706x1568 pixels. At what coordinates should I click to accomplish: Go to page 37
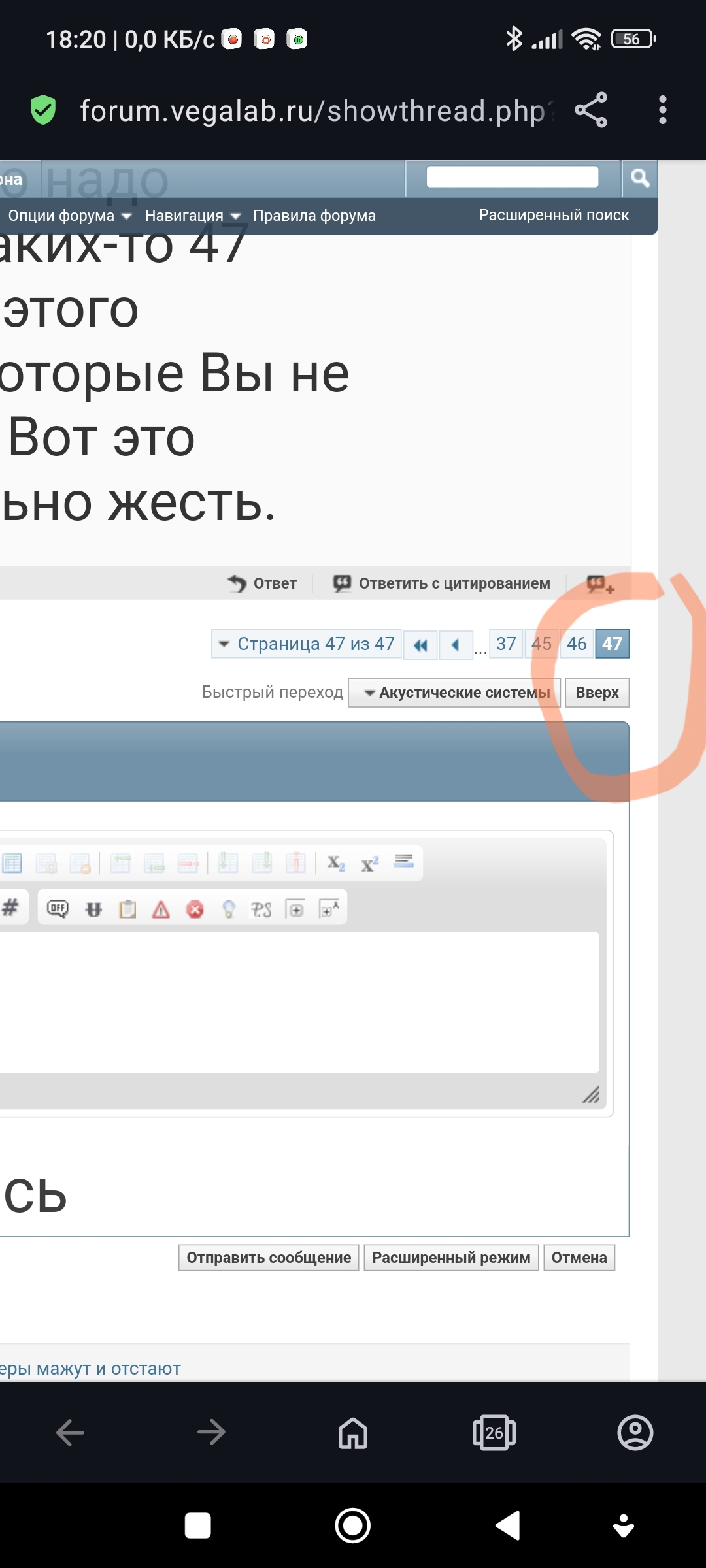[x=506, y=644]
